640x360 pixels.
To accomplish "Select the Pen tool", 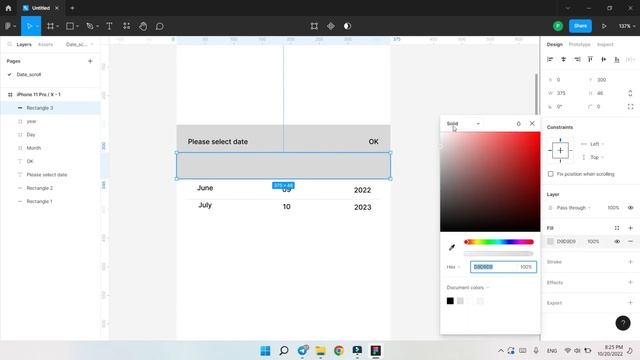I will tap(90, 26).
